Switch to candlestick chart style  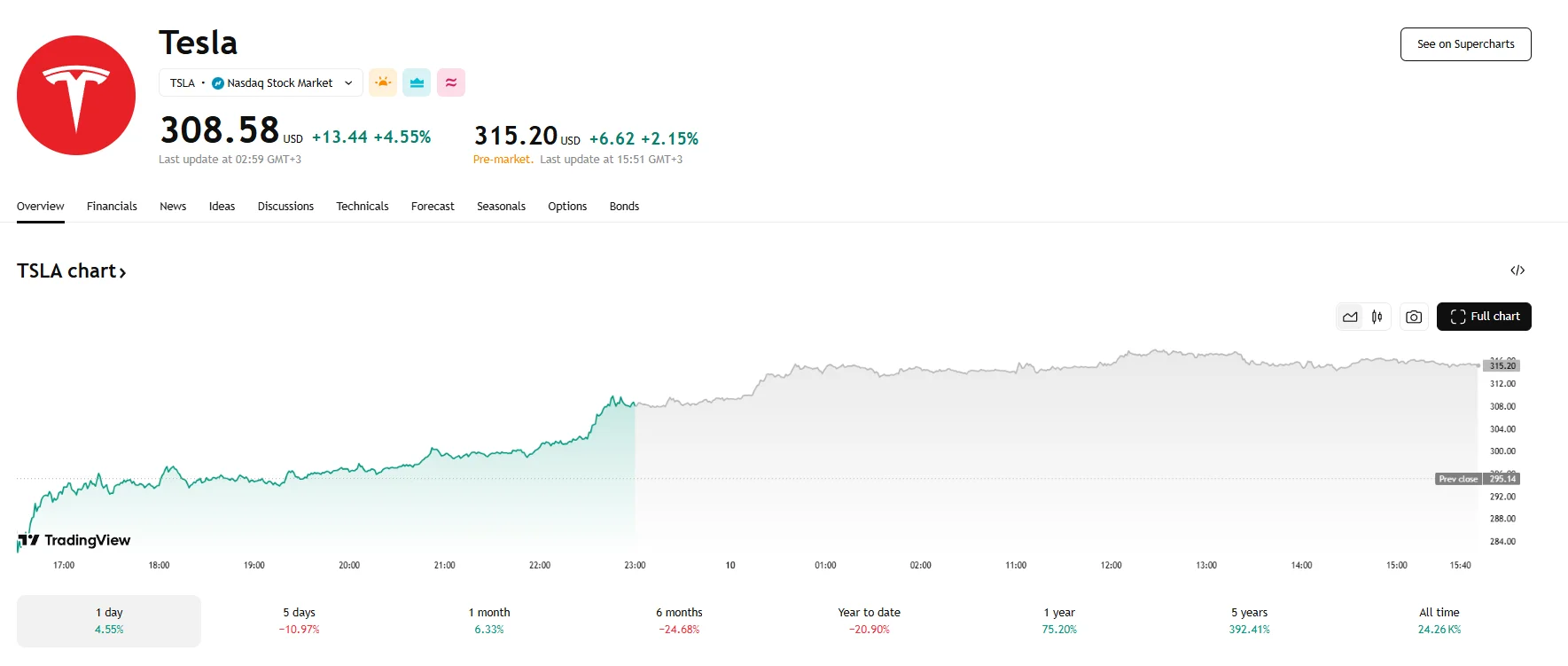coord(1377,317)
